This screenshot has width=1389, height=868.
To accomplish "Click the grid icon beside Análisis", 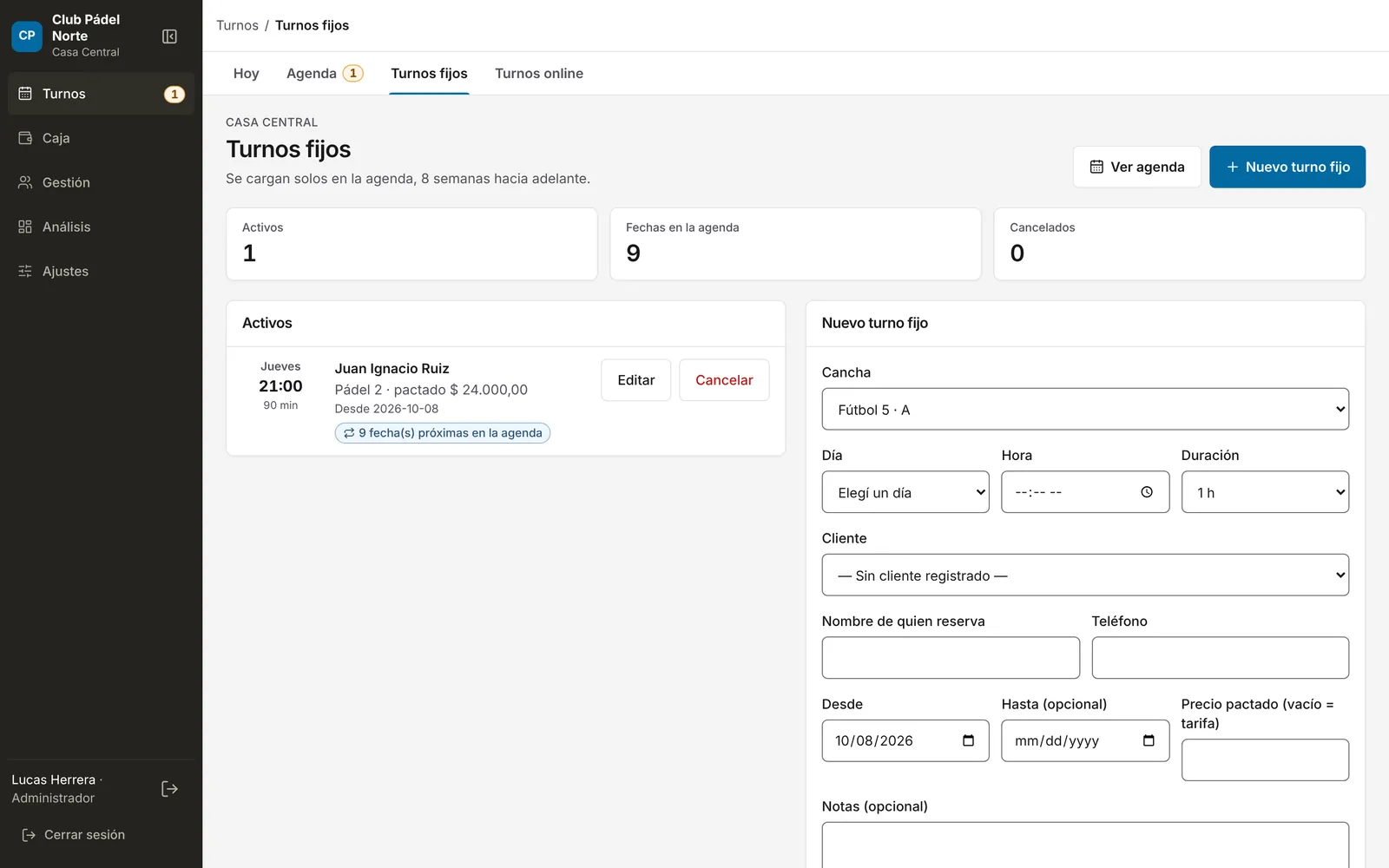I will [x=25, y=227].
